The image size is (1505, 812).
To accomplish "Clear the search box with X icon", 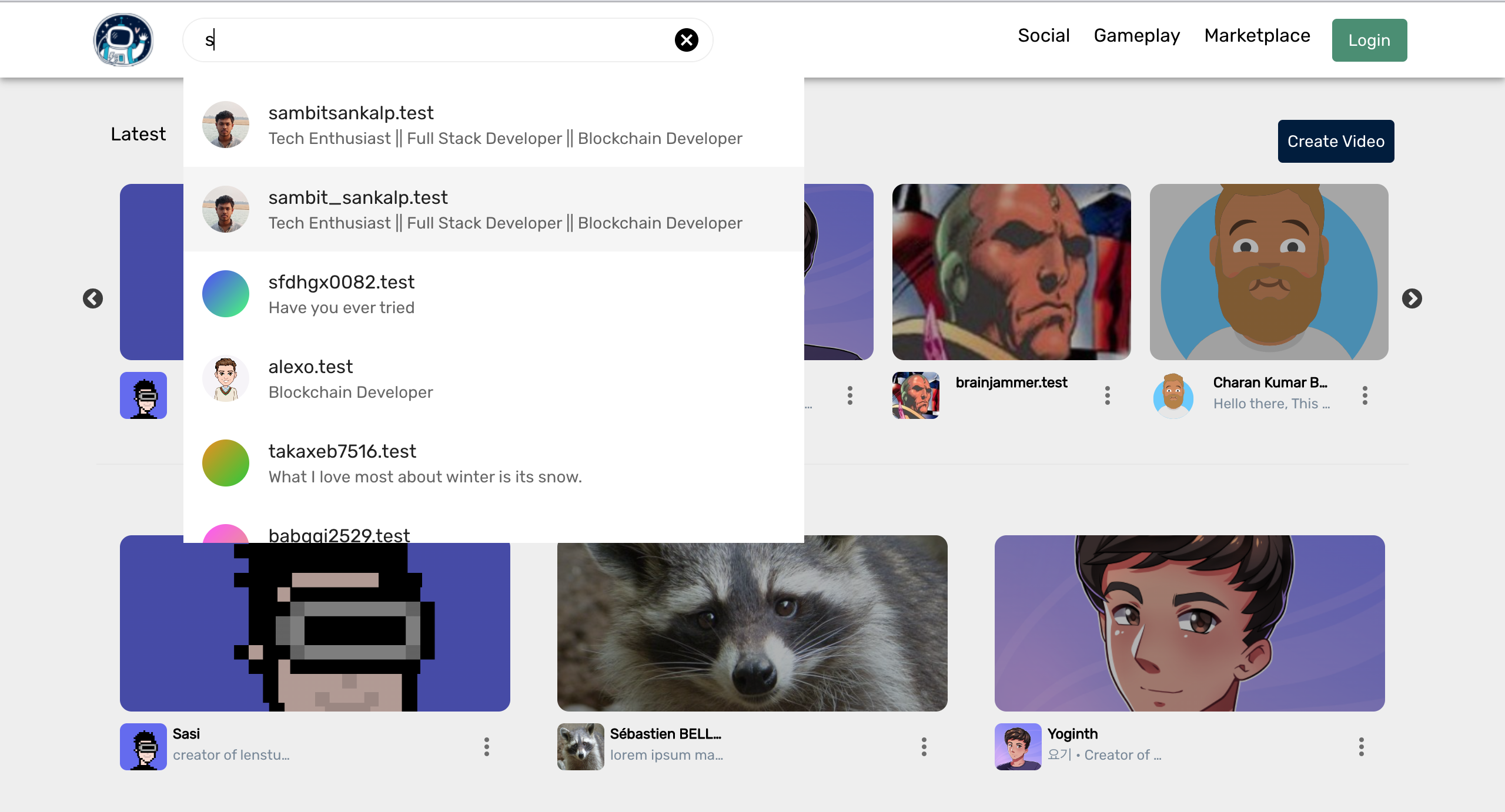I will click(x=686, y=40).
